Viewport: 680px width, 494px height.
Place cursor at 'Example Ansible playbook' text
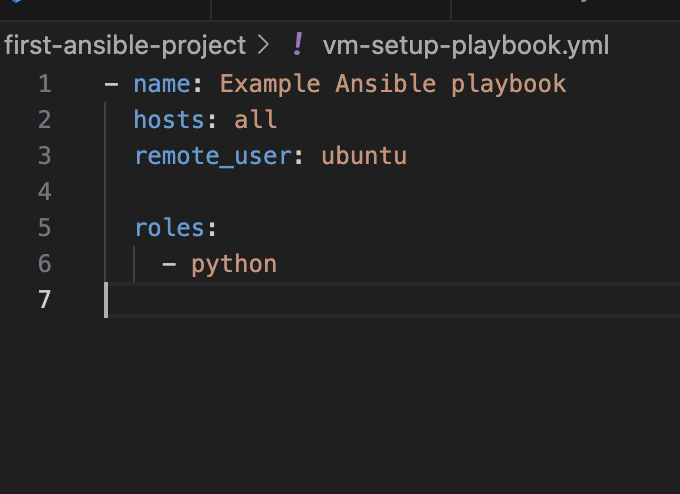click(393, 84)
